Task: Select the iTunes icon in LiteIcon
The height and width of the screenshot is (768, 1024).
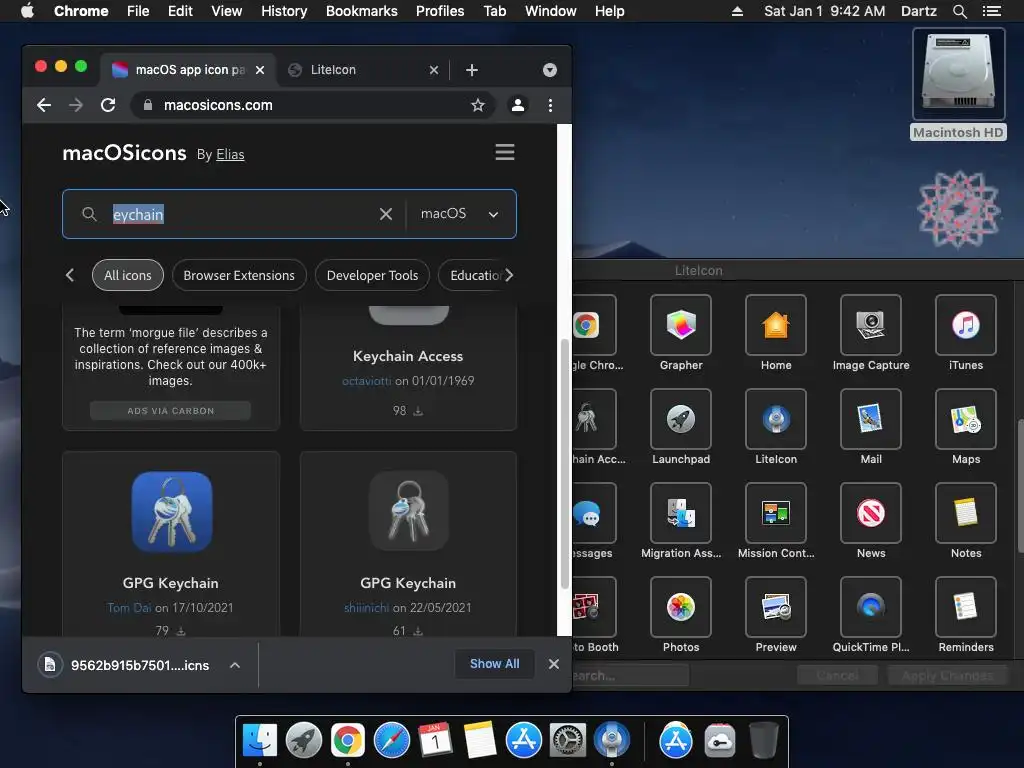Action: point(966,325)
